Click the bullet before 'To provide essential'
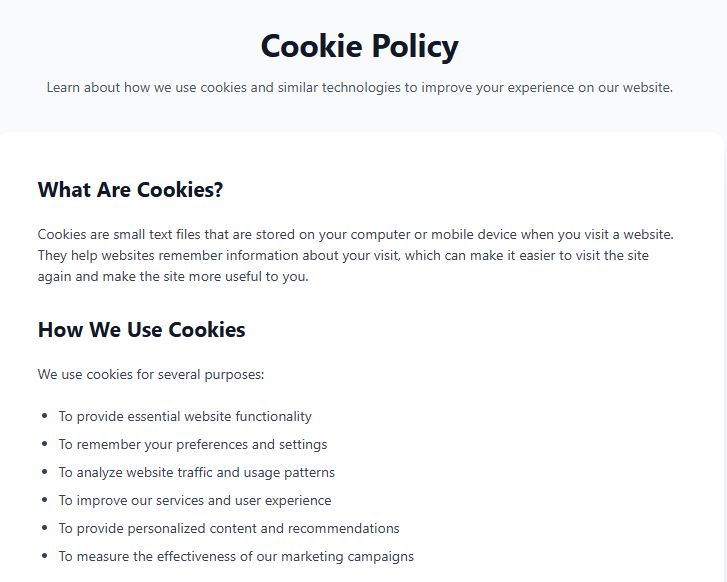Screen dimensions: 727x582 coord(45,416)
